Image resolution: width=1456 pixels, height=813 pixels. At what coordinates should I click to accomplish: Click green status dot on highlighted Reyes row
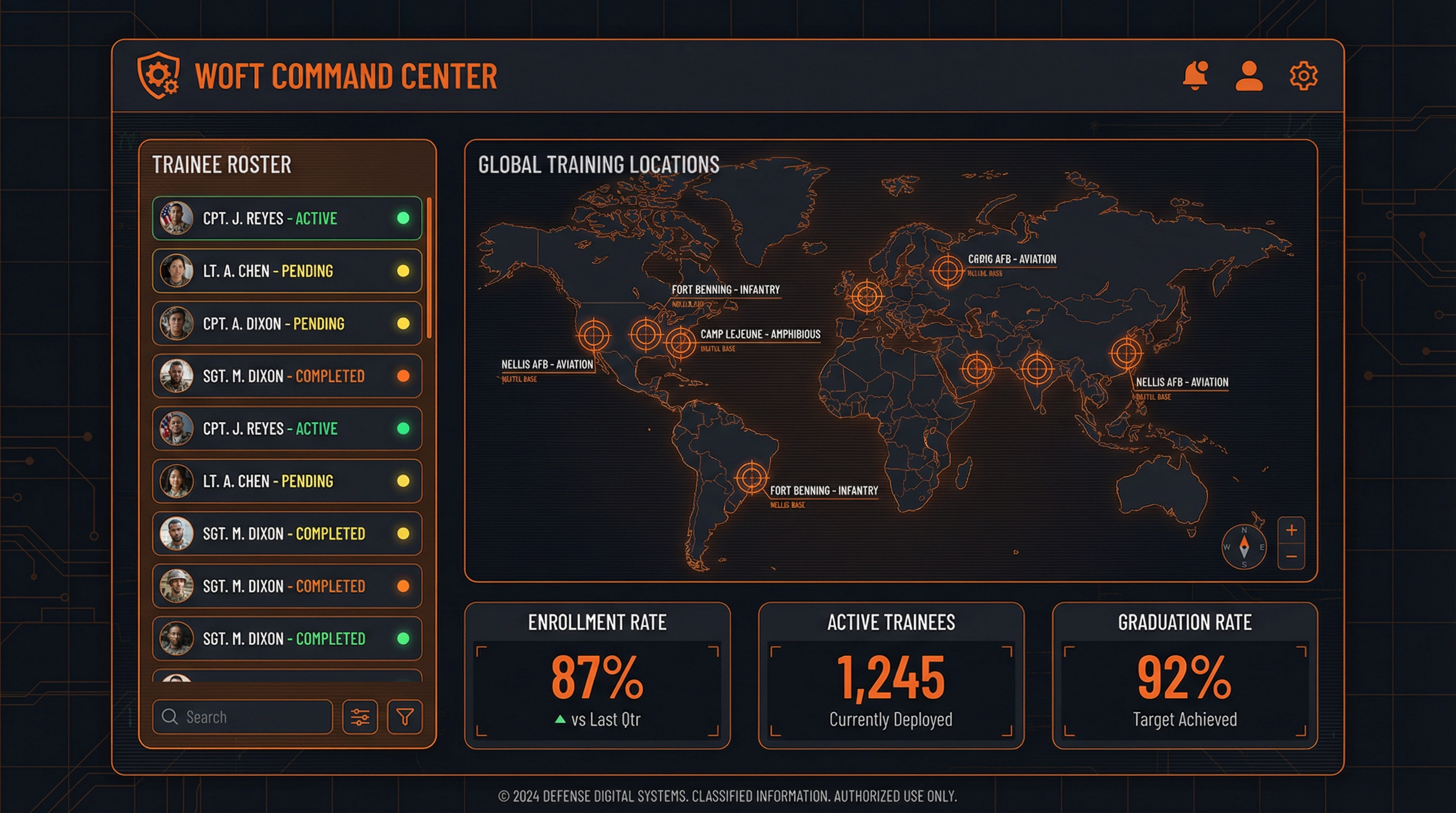403,218
